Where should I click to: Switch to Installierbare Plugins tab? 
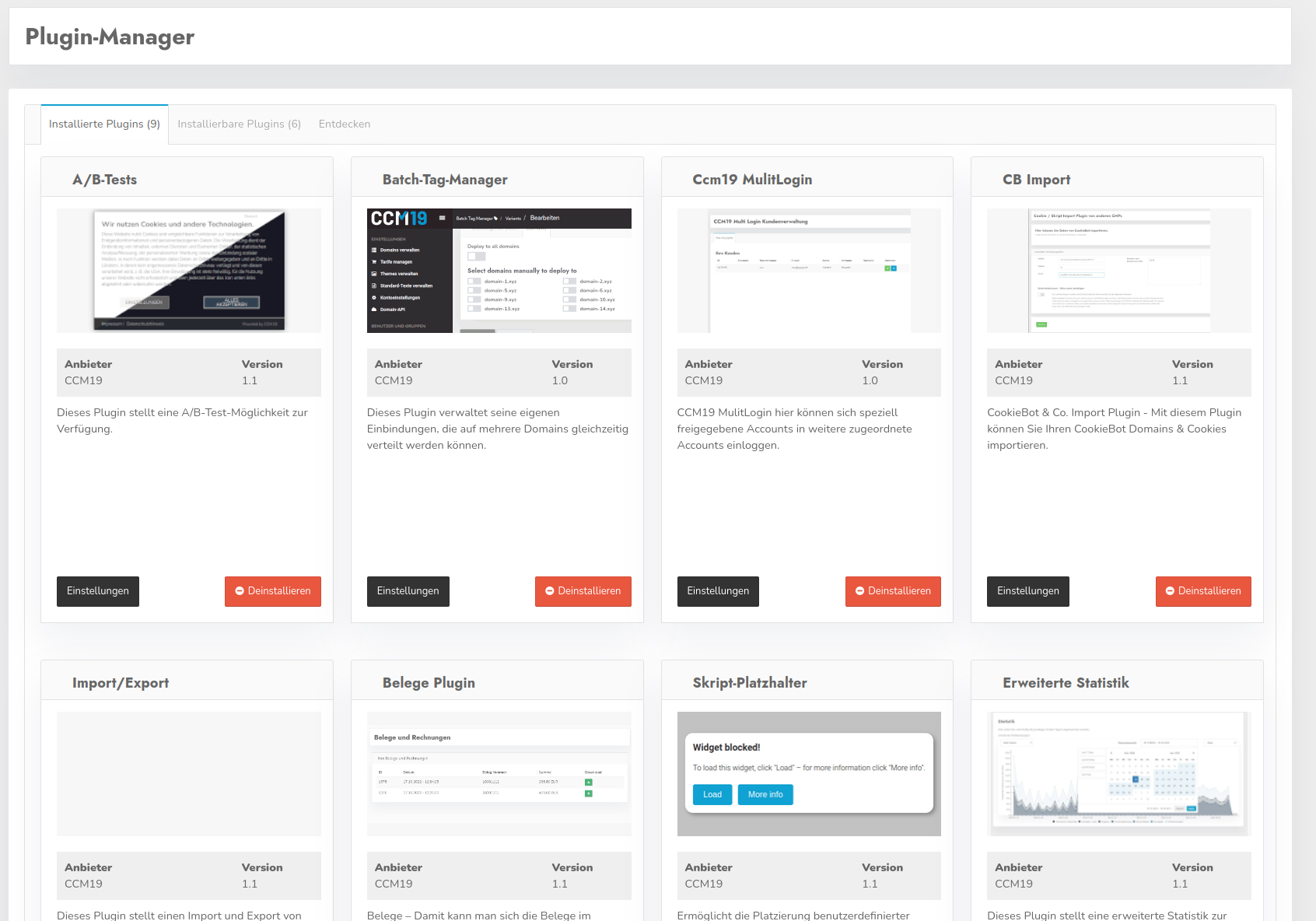pos(239,124)
